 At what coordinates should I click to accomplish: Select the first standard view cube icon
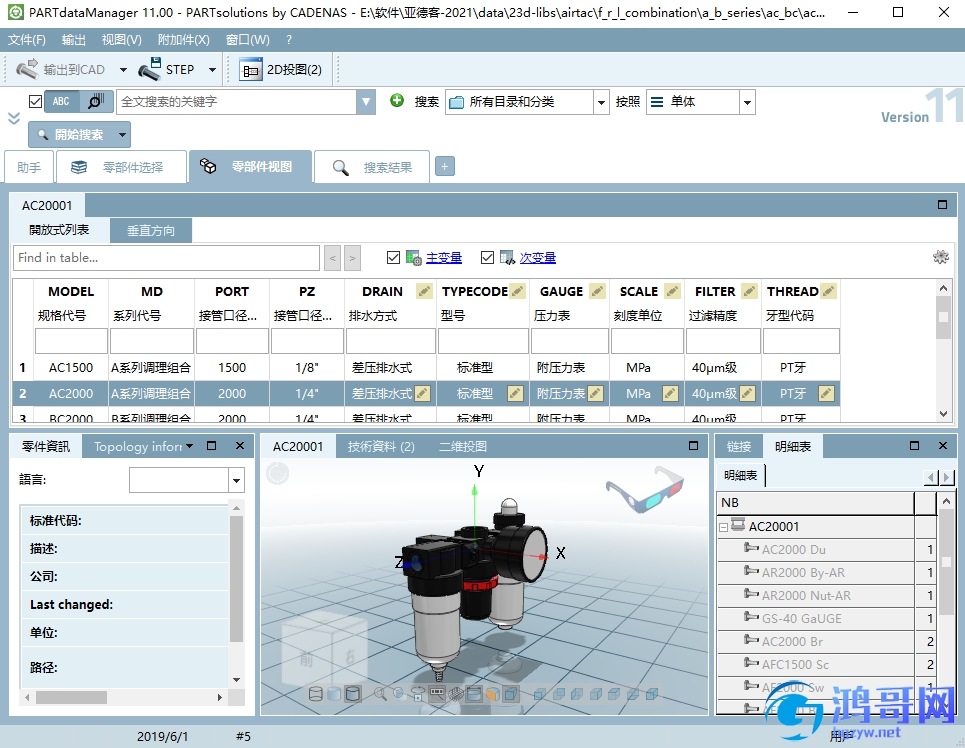(x=540, y=694)
